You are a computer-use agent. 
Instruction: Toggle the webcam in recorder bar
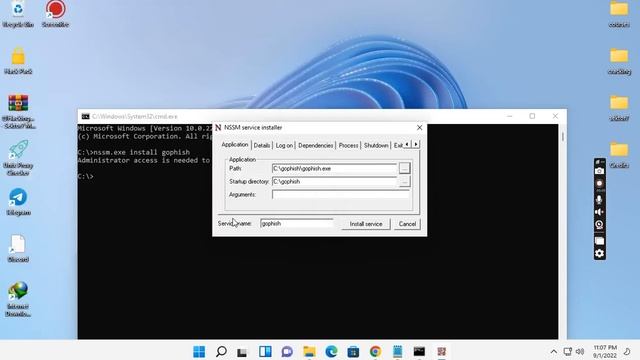pos(599,224)
